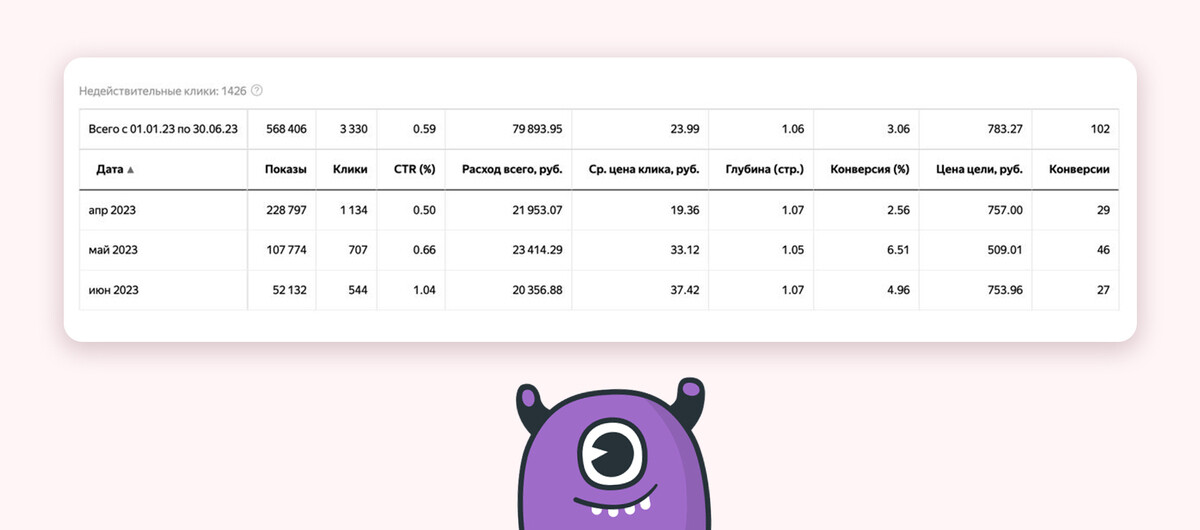Click the total period label Всего с 01.01.23

click(x=163, y=129)
